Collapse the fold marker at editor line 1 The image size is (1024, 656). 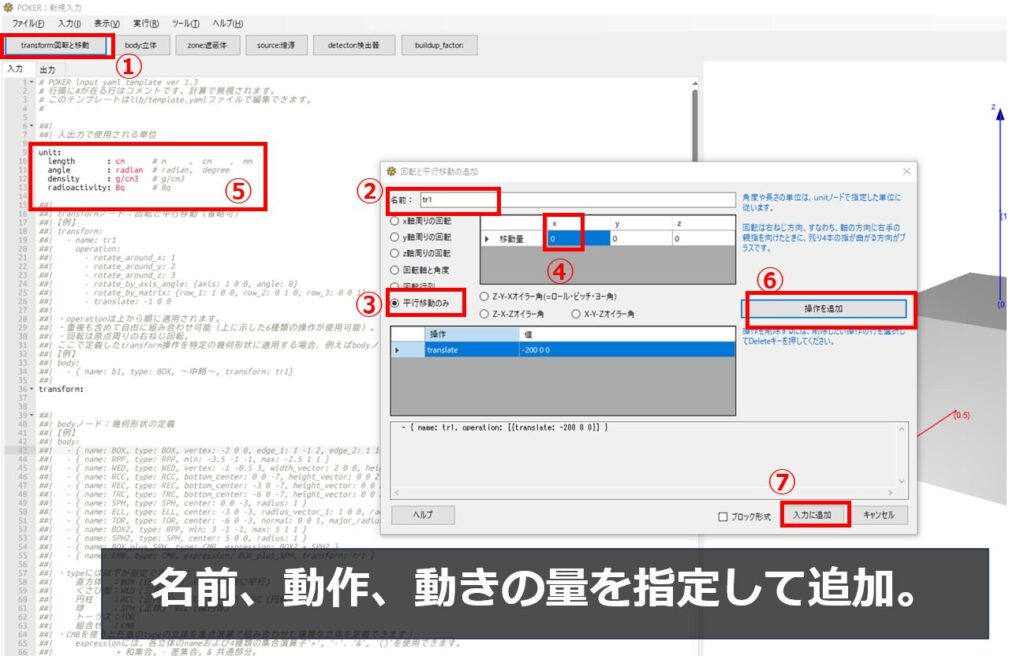[31, 82]
